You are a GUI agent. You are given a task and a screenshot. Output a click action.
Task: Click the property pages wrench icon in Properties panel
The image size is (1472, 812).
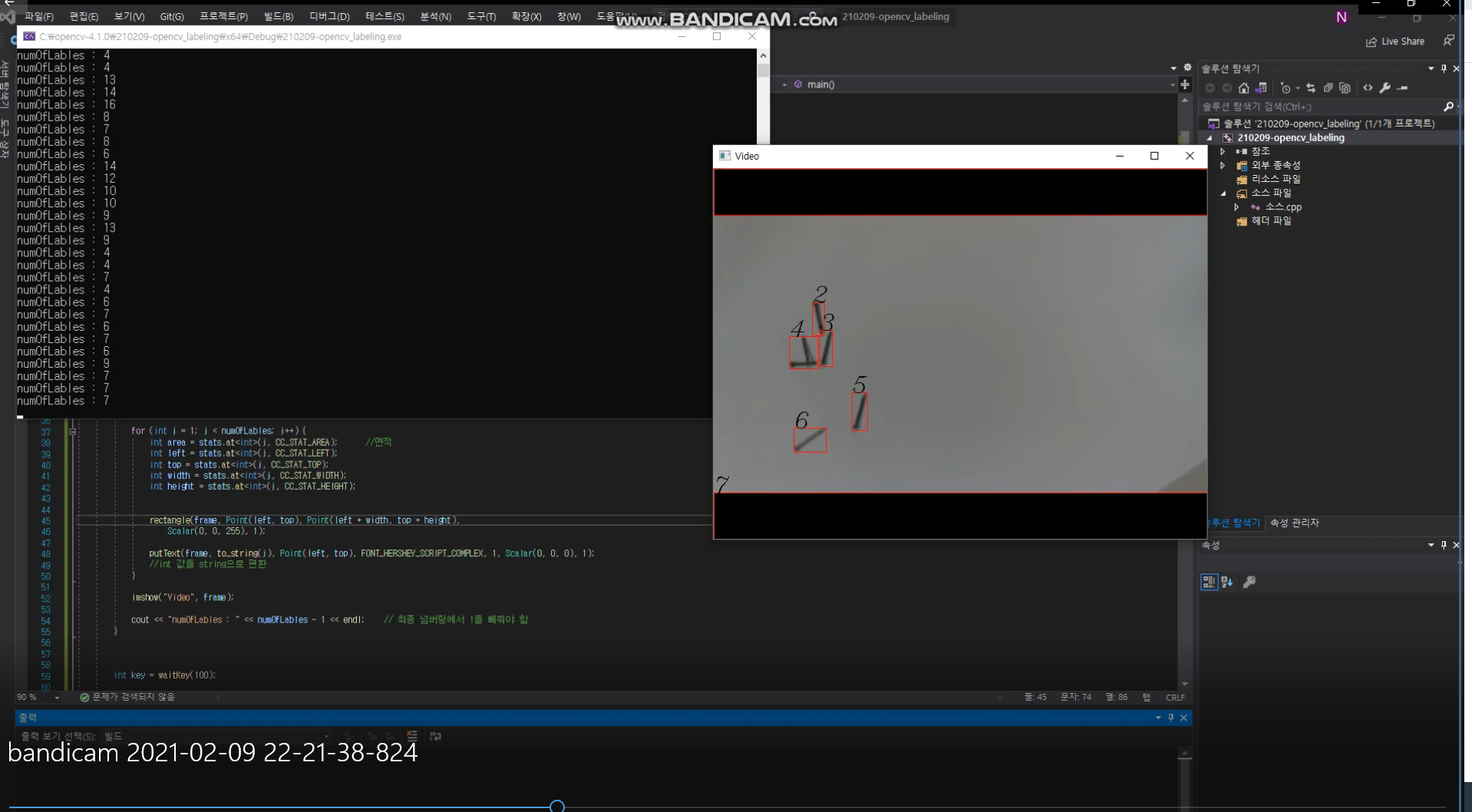point(1249,582)
